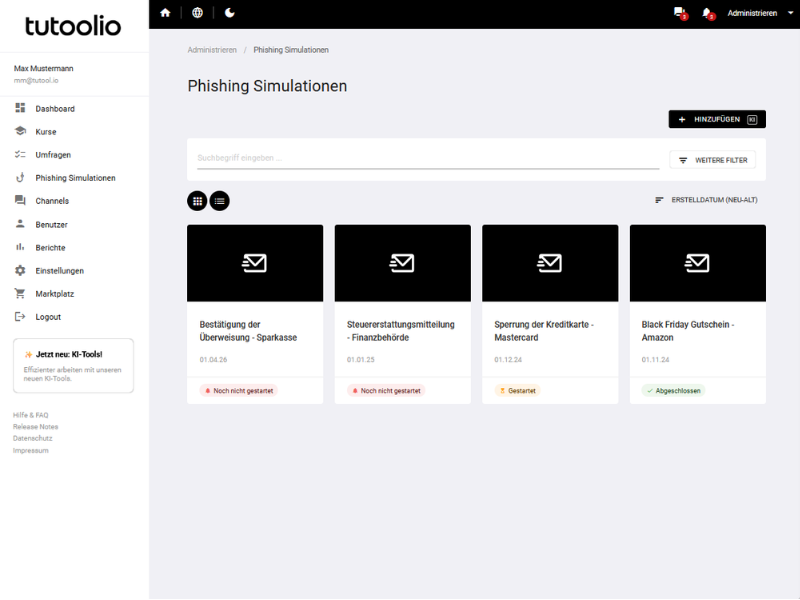Open the notifications bell icon
Screen dimensions: 800x600
708,13
